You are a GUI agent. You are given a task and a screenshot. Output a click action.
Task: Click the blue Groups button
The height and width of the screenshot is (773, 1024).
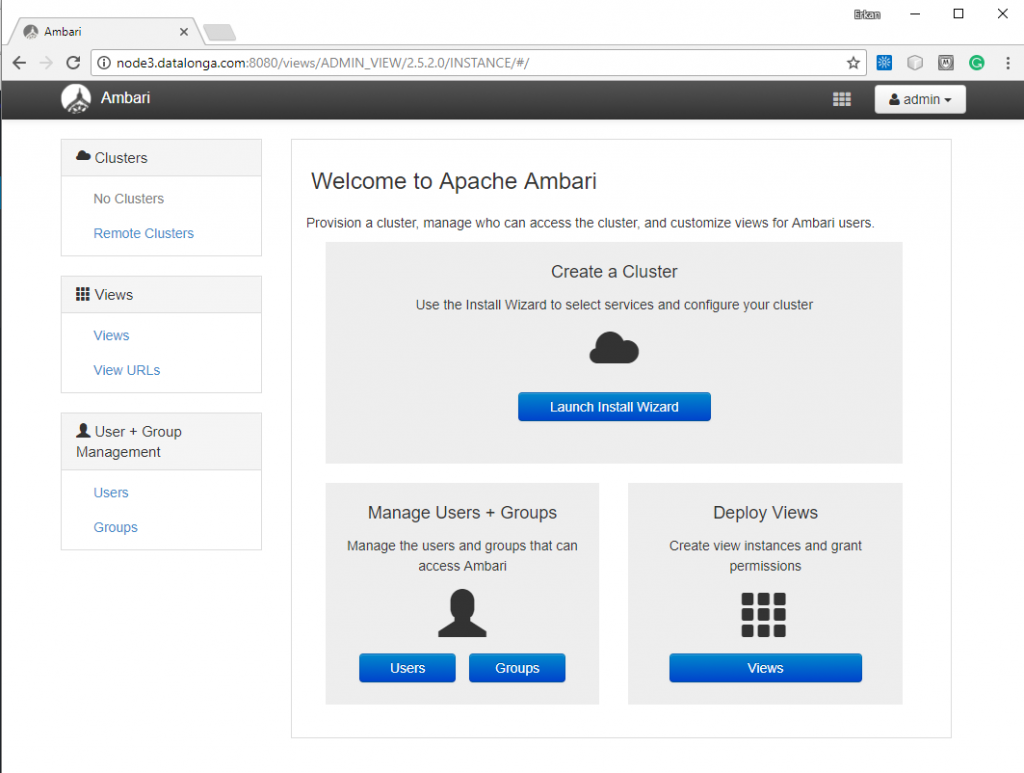click(x=517, y=668)
